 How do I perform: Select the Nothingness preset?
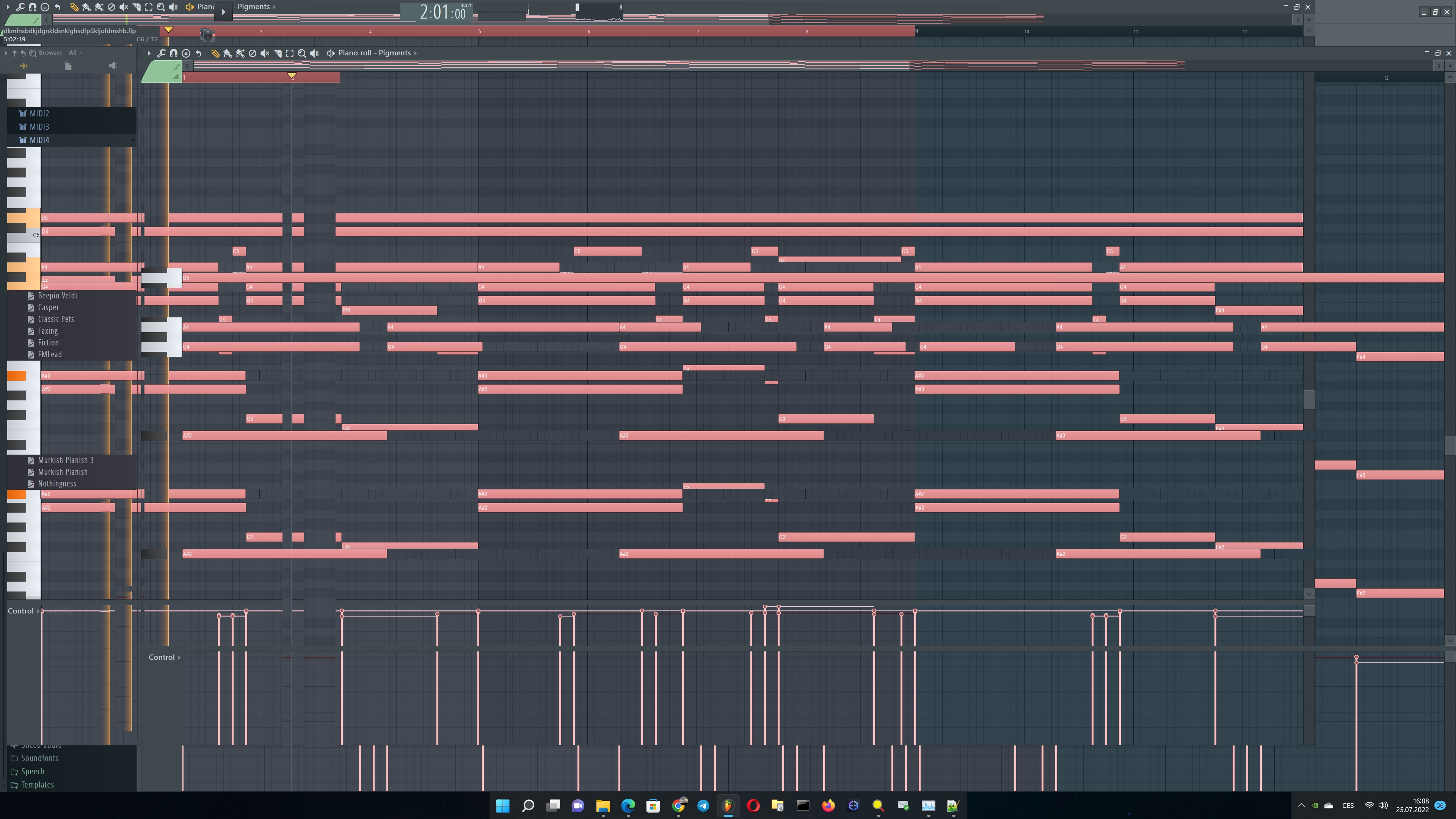pyautogui.click(x=57, y=484)
